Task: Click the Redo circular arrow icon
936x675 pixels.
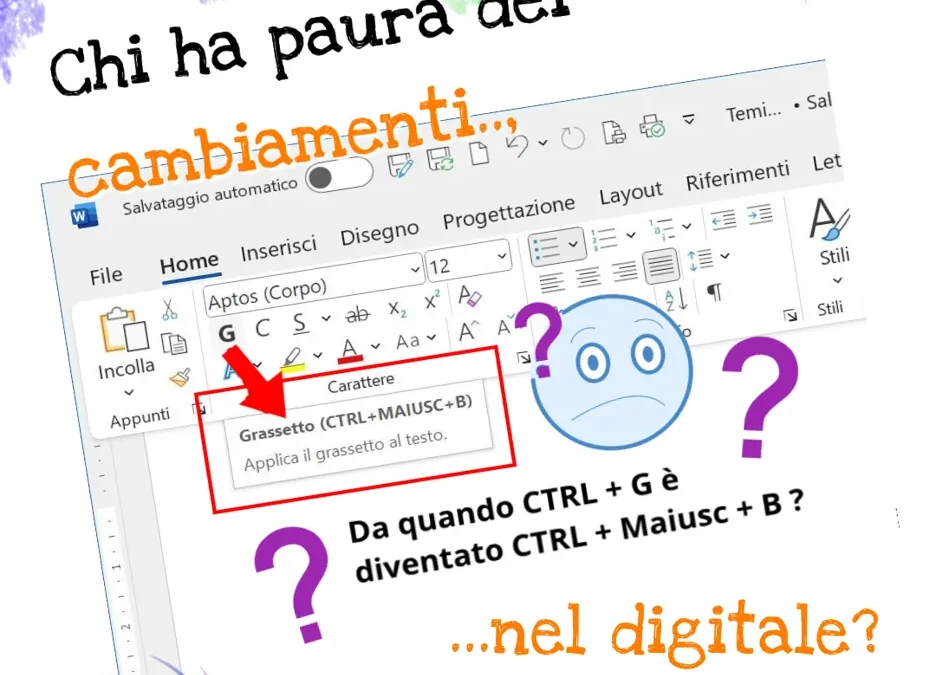Action: click(572, 138)
